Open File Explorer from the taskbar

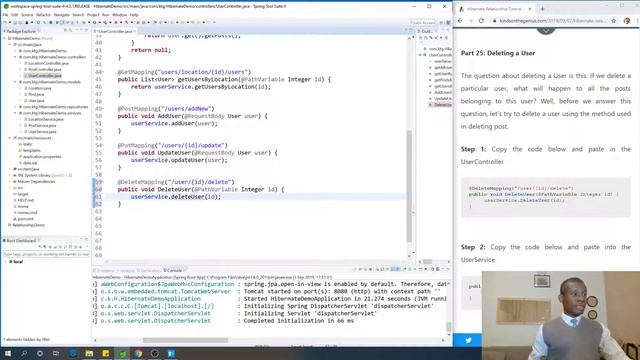tap(89, 353)
